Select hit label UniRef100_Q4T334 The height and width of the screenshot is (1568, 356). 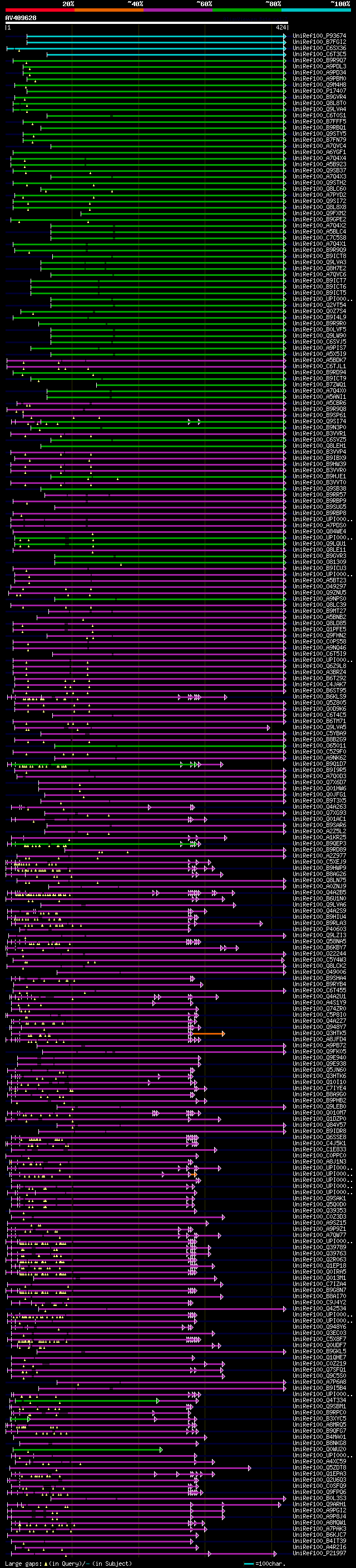(319, 1400)
